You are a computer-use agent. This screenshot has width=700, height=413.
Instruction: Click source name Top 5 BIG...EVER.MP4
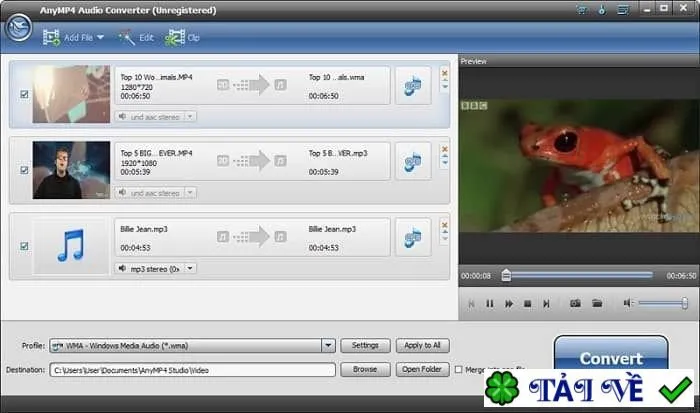[x=156, y=153]
